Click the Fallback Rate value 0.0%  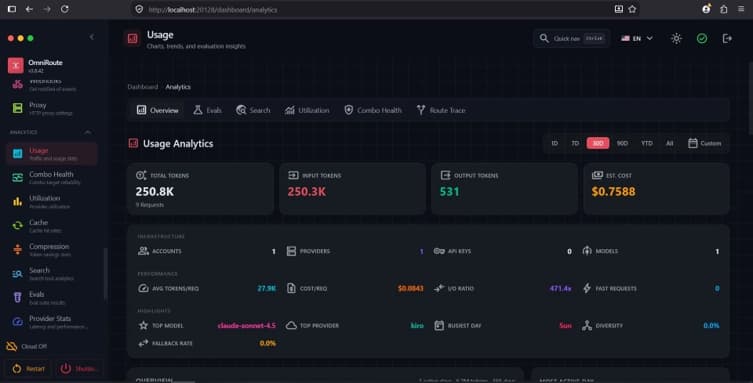click(x=267, y=343)
